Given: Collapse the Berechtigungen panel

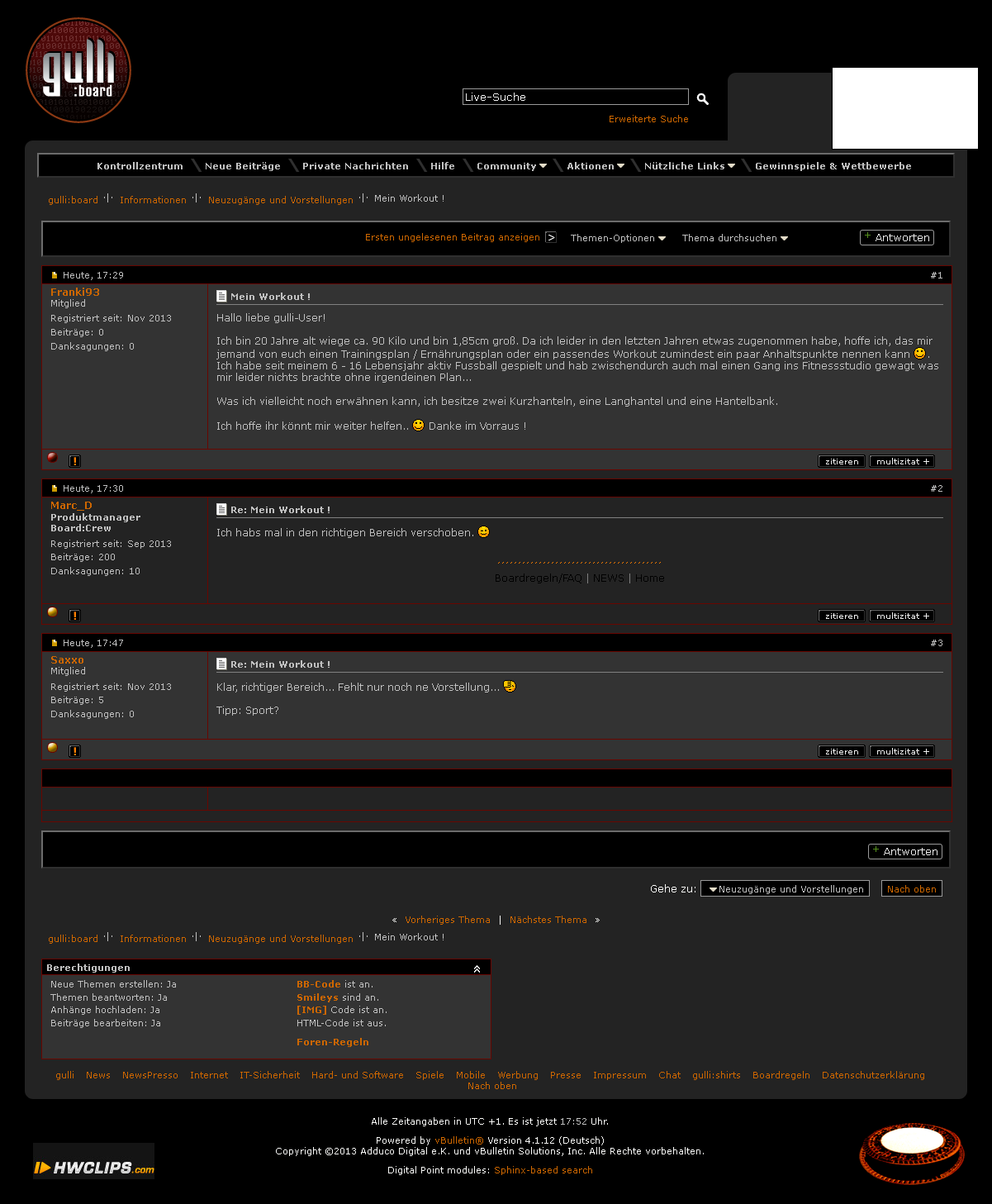Looking at the screenshot, I should (477, 968).
